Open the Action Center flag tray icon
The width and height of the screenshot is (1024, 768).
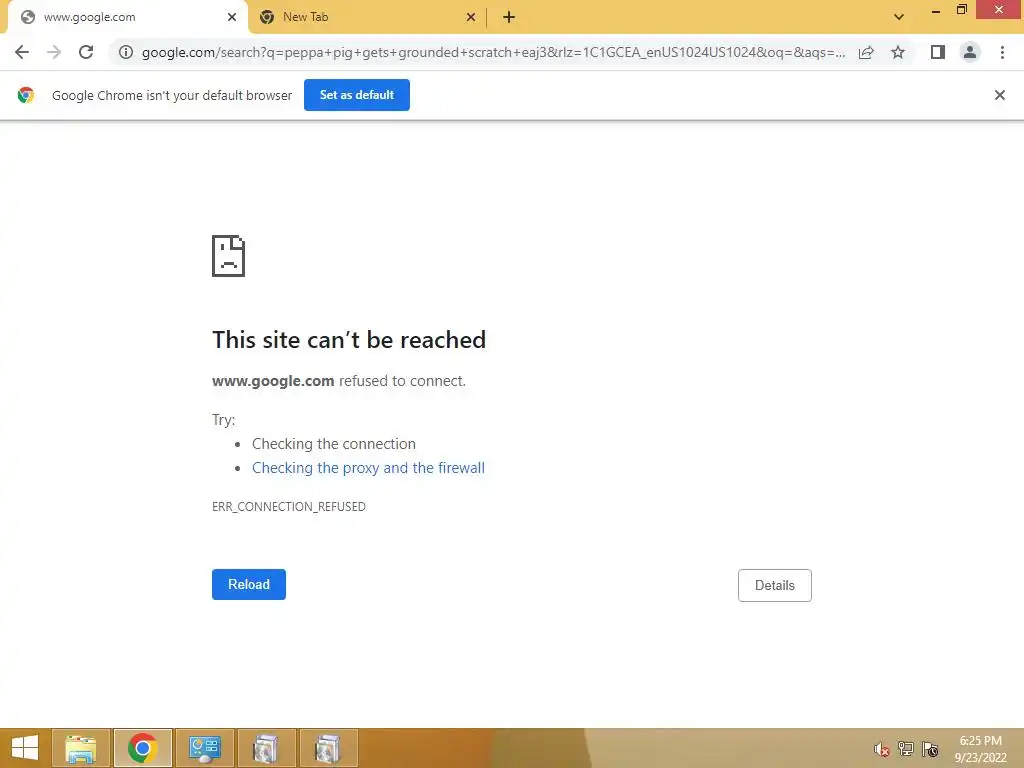coord(930,749)
